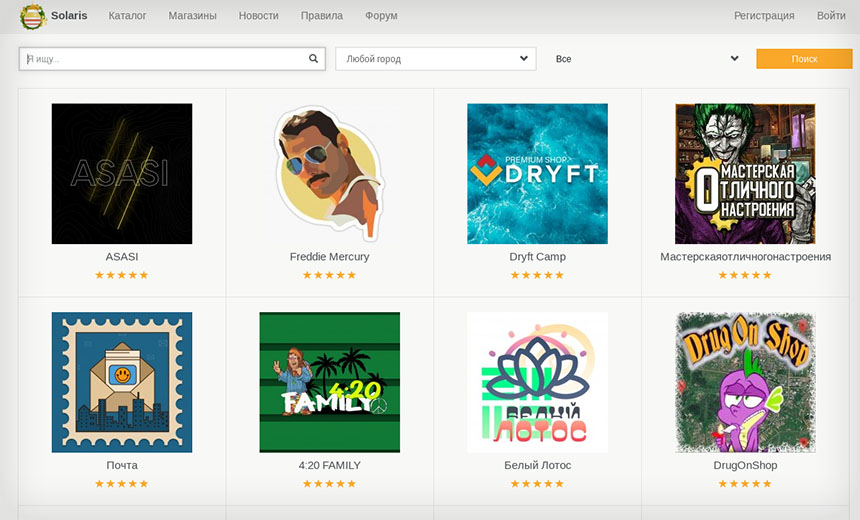Select the Dryft premium shop logo
860x520 pixels.
click(537, 173)
